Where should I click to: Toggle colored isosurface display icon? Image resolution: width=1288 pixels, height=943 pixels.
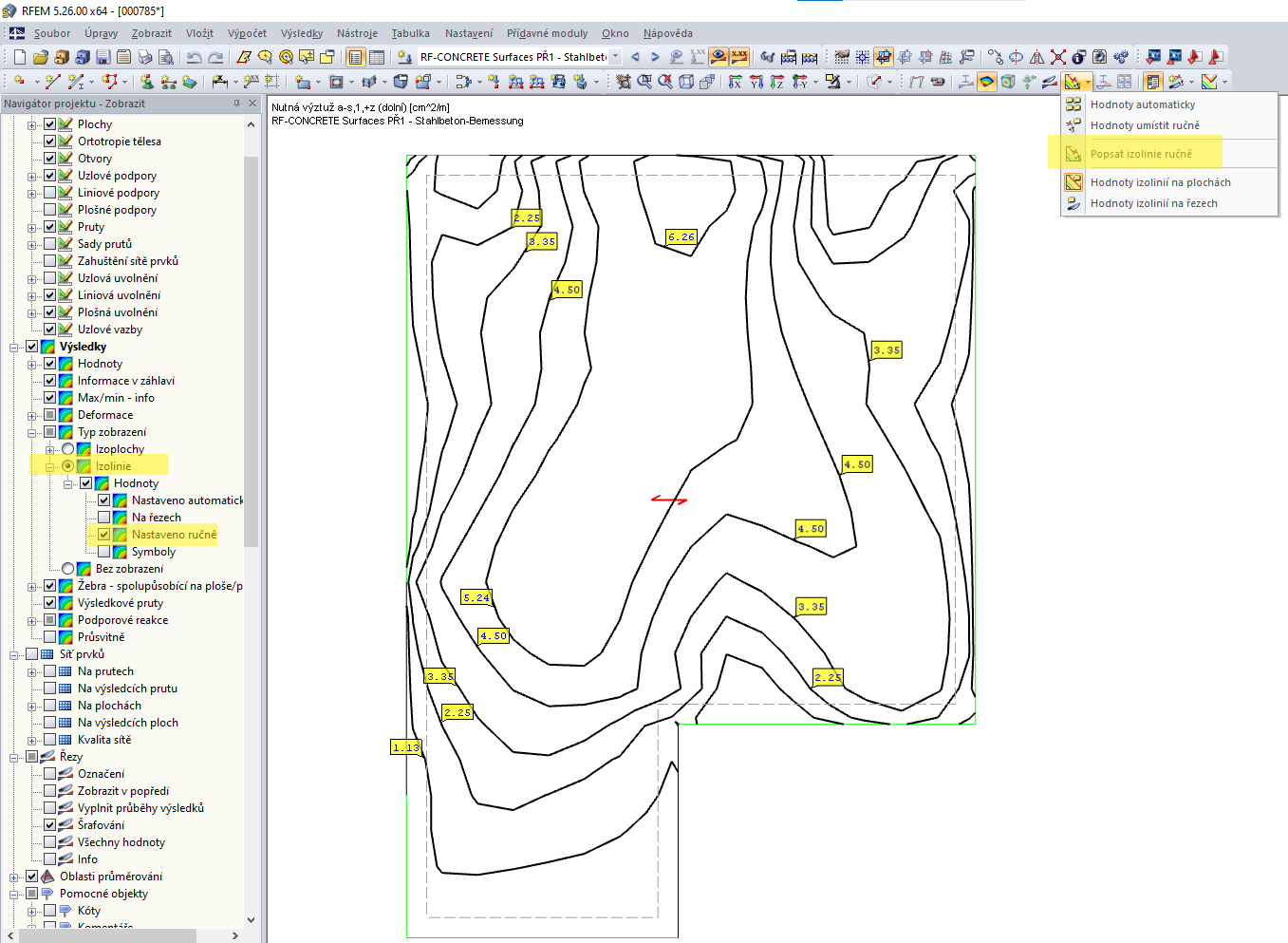coord(987,82)
